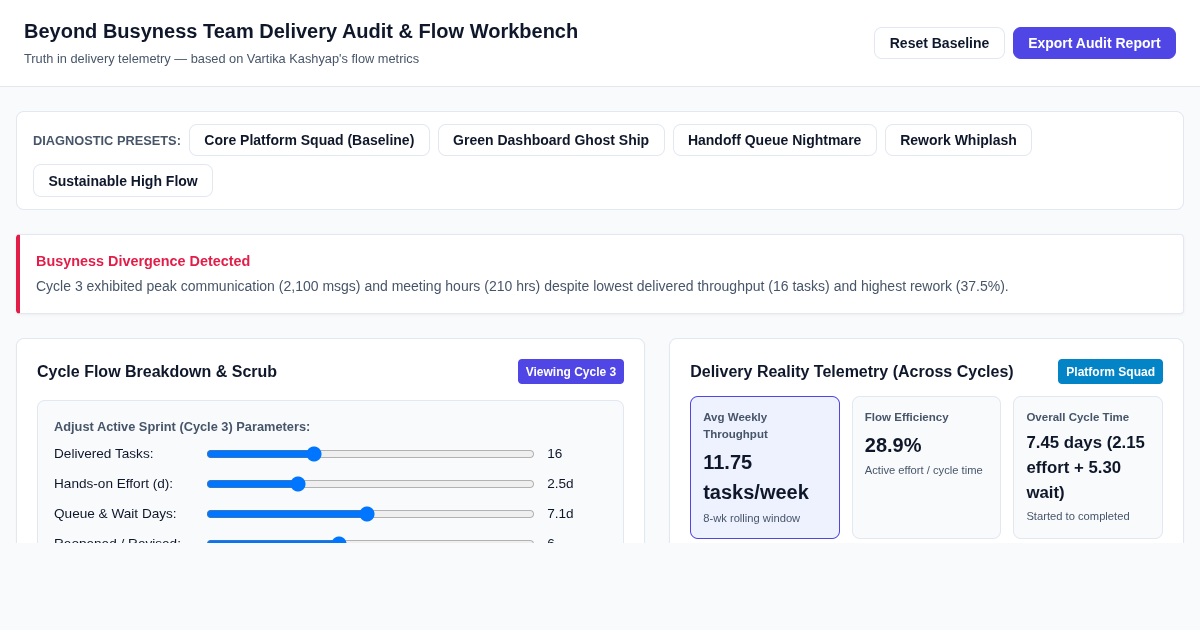Click the 28.9% flow efficiency value
The height and width of the screenshot is (630, 1200).
[x=893, y=445]
